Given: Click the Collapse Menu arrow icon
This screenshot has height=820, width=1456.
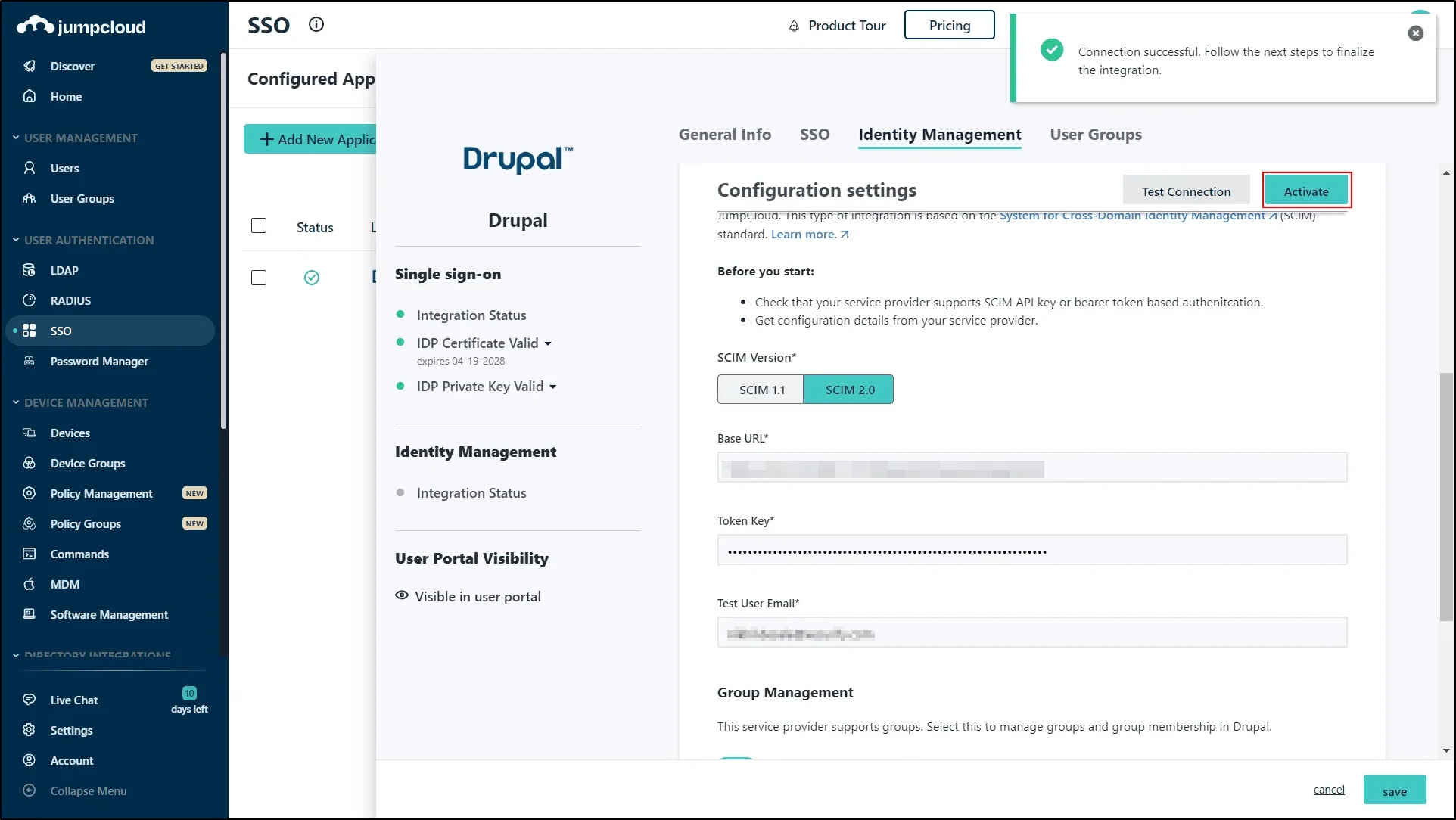Looking at the screenshot, I should point(30,790).
